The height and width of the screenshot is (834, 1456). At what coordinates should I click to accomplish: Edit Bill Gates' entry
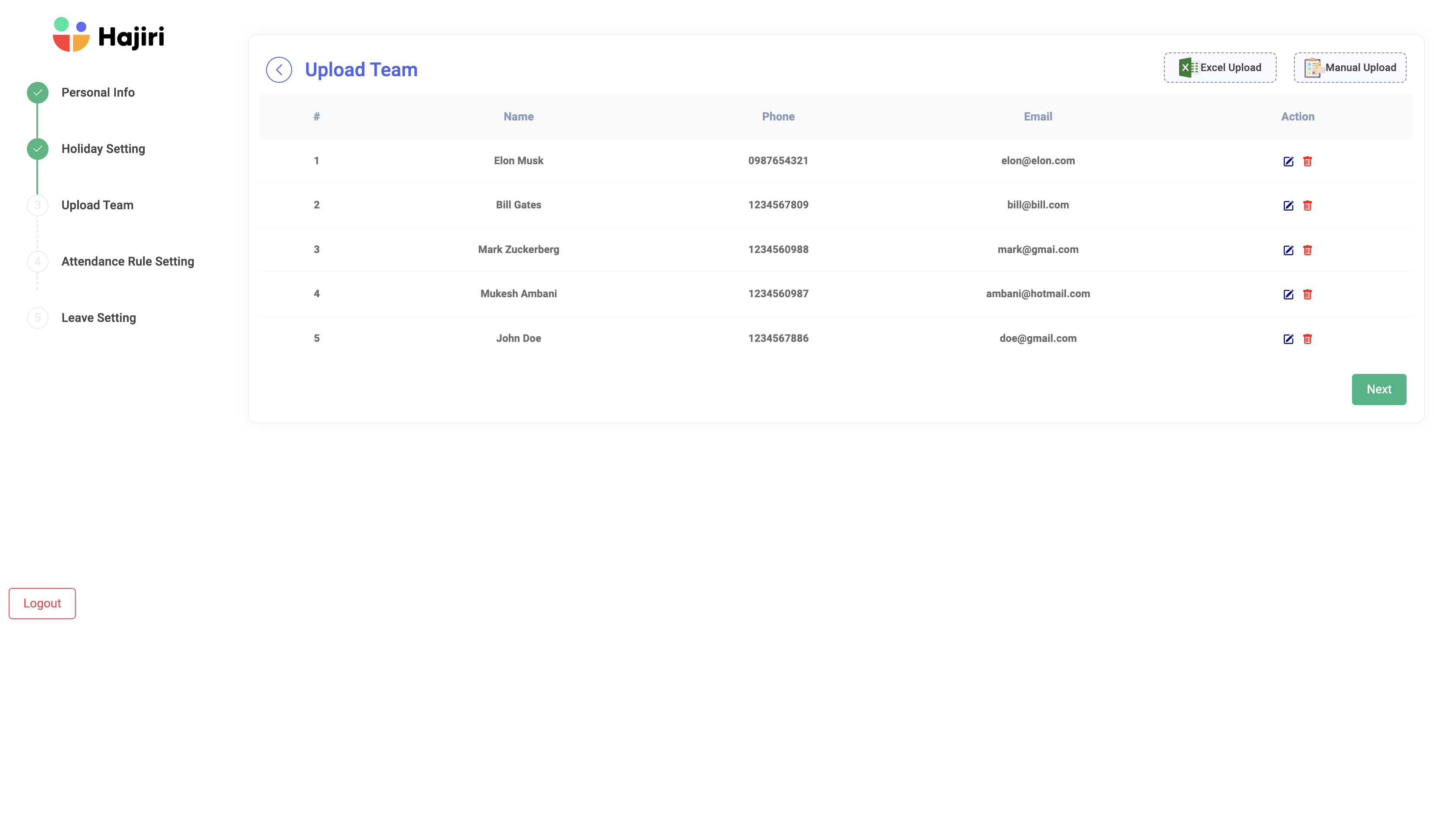[1288, 206]
